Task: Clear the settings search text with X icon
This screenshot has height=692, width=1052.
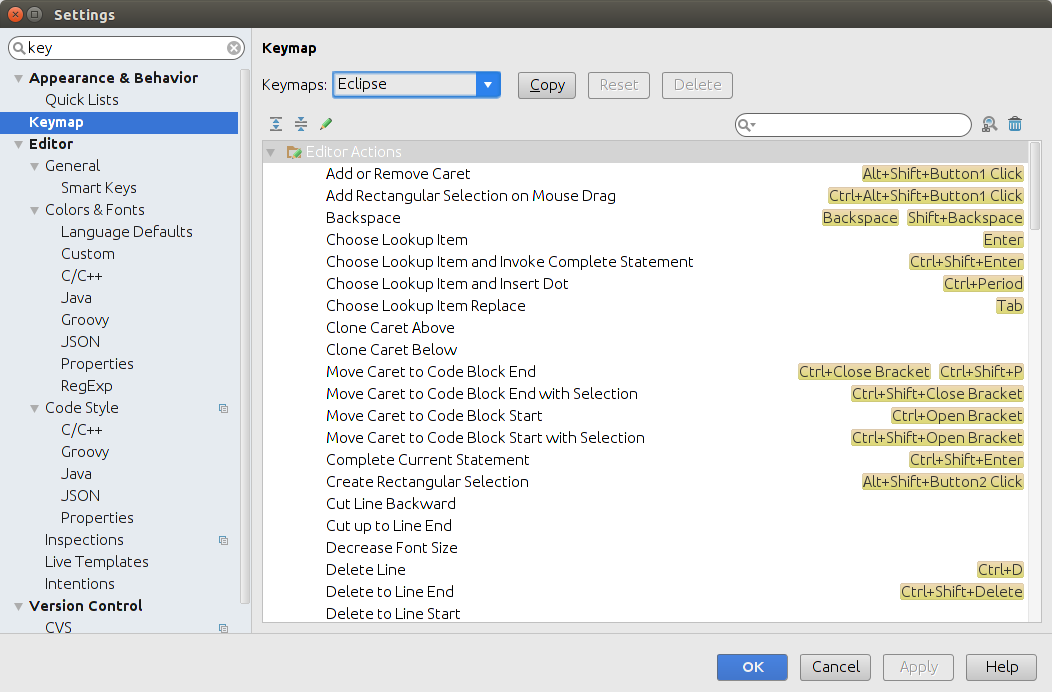Action: tap(233, 48)
